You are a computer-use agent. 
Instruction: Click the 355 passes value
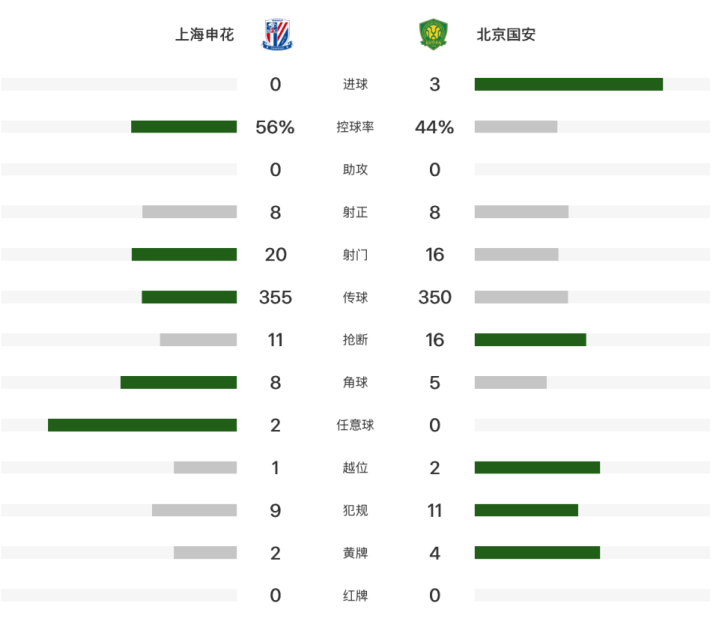coord(275,297)
